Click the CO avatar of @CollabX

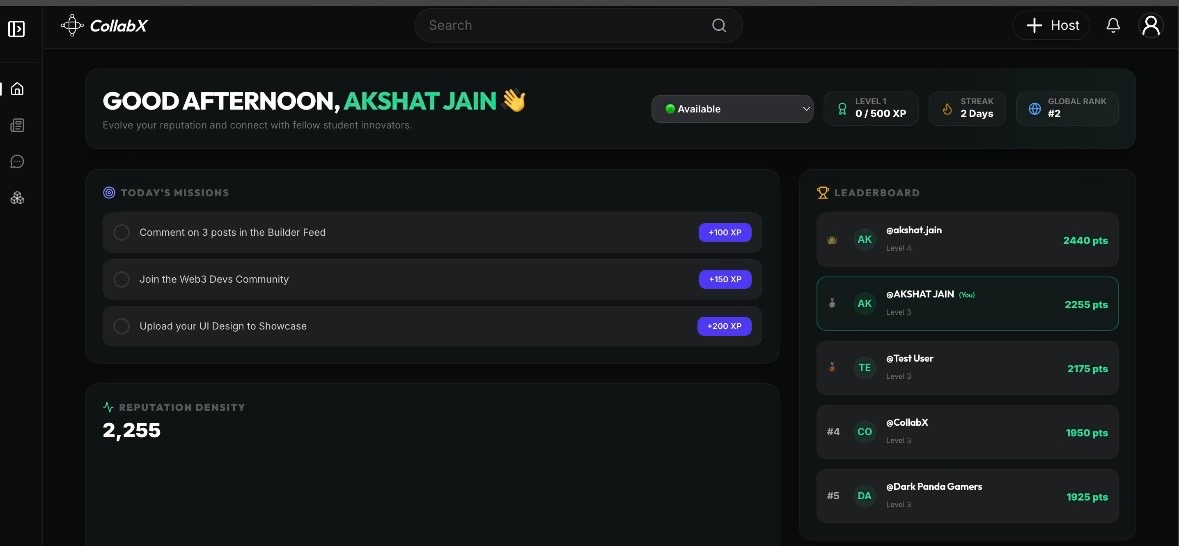coord(865,432)
